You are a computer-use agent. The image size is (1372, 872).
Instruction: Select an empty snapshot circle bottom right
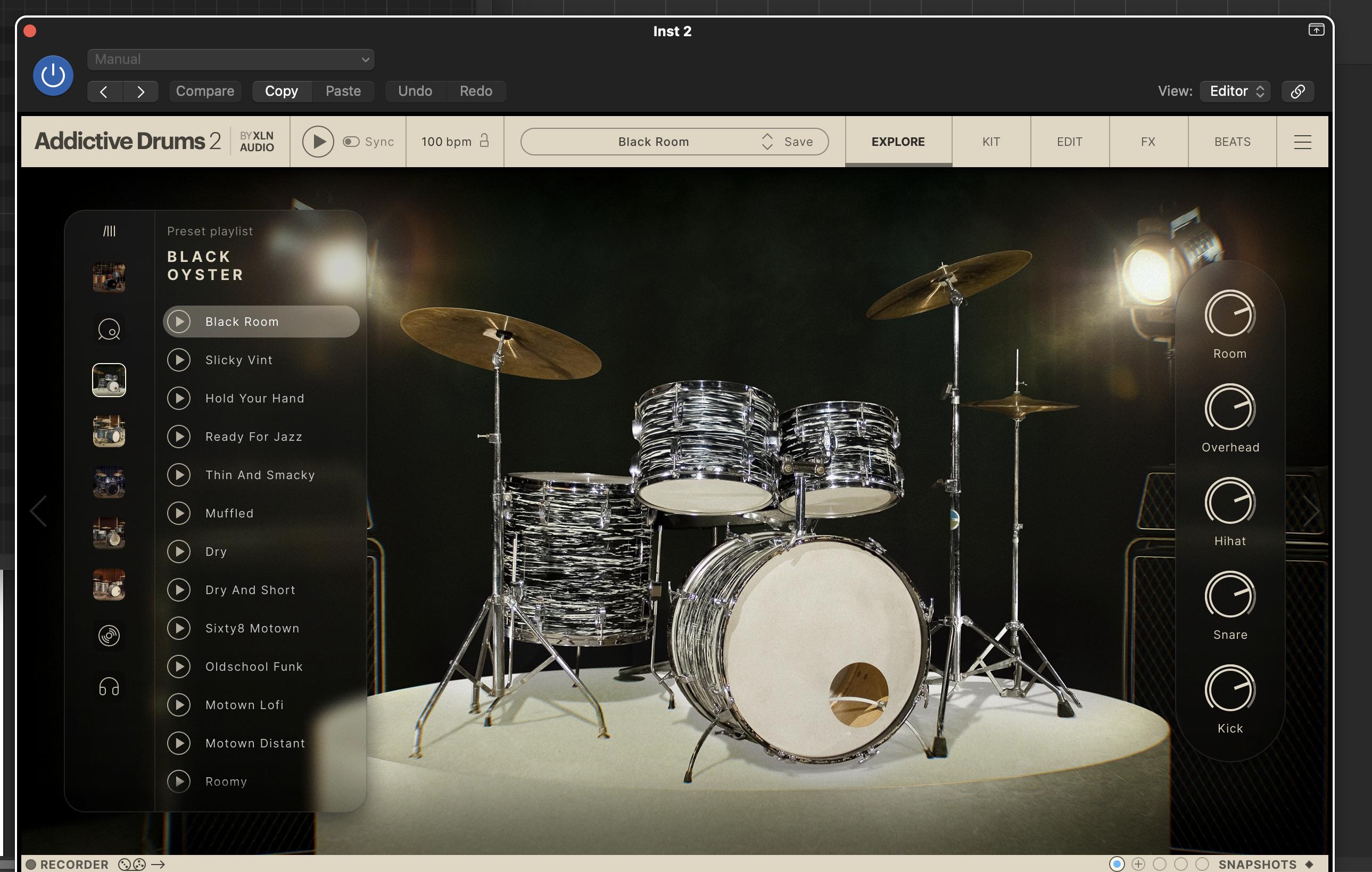point(1180,864)
